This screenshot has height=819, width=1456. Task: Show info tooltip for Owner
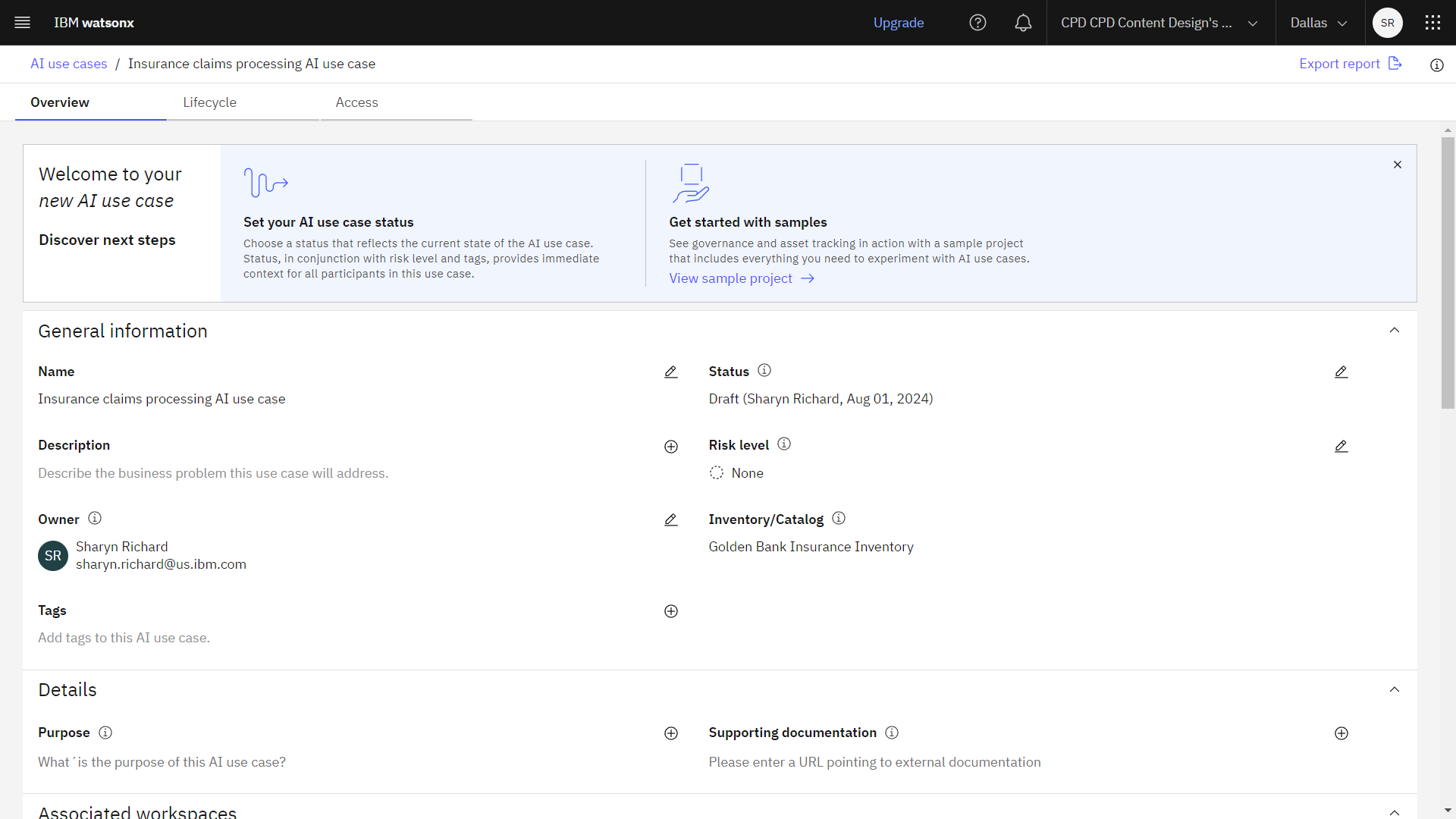tap(95, 518)
